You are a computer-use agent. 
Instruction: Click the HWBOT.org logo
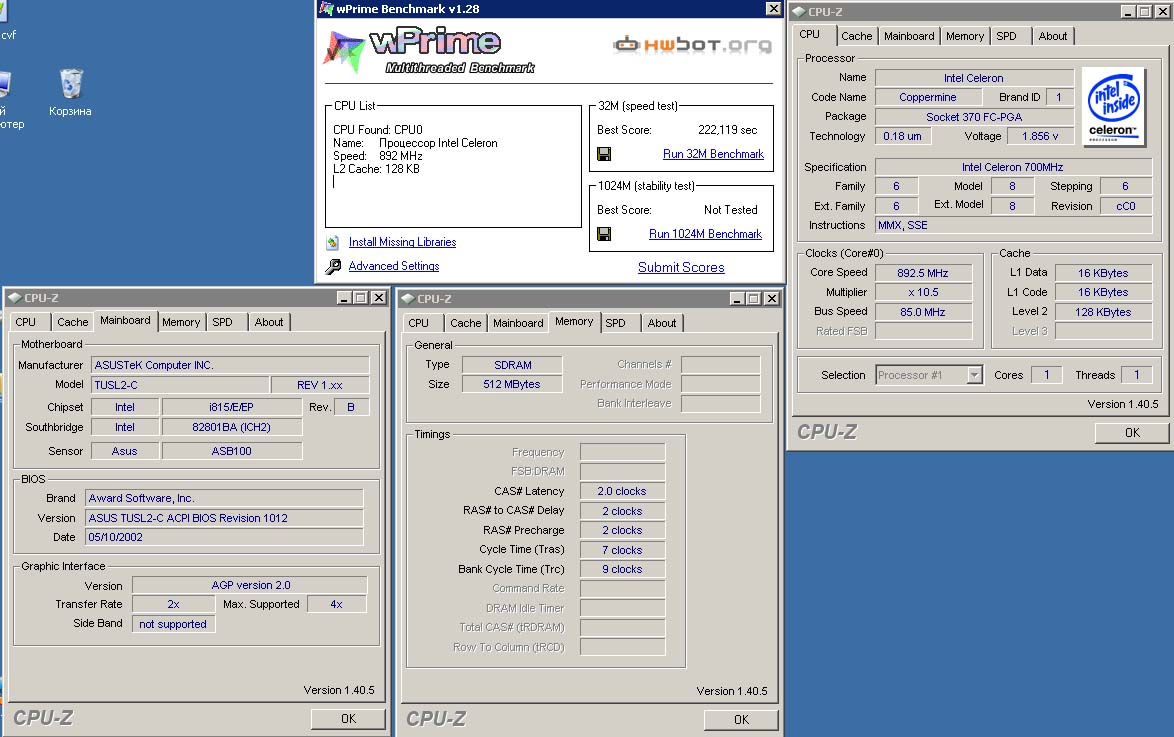coord(692,45)
